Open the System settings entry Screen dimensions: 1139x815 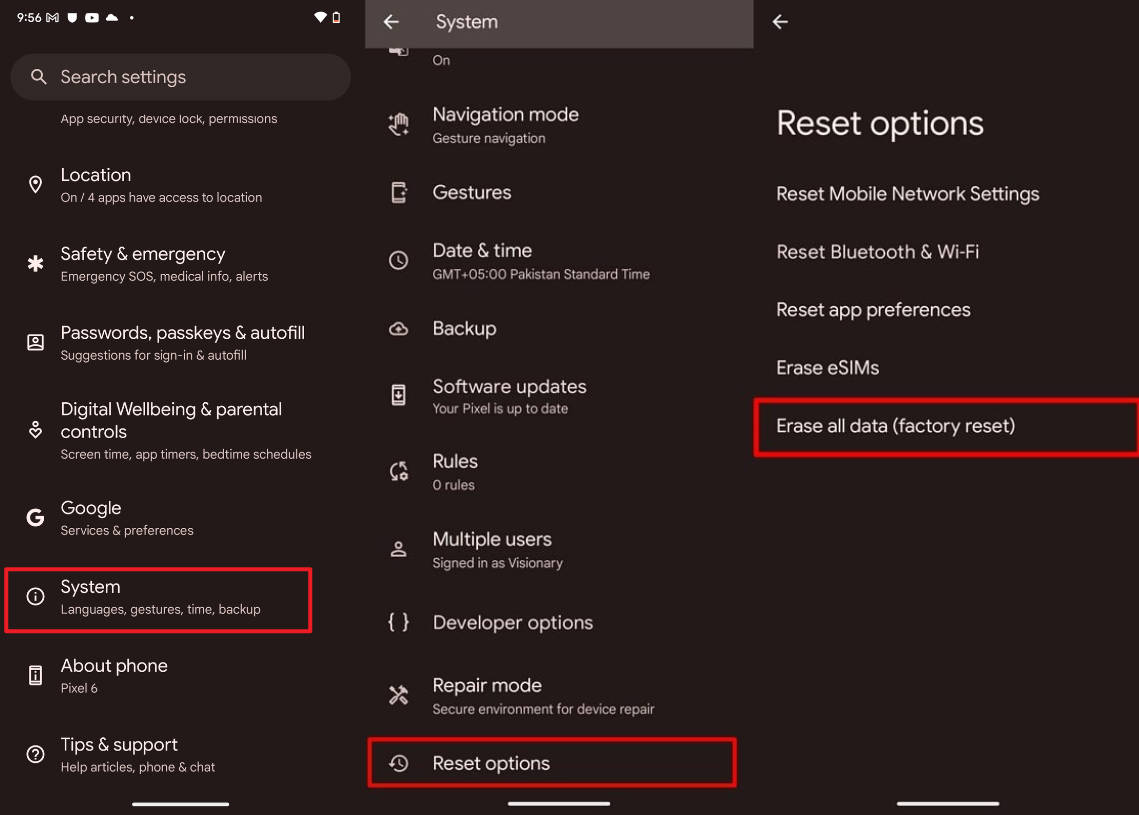(x=158, y=598)
